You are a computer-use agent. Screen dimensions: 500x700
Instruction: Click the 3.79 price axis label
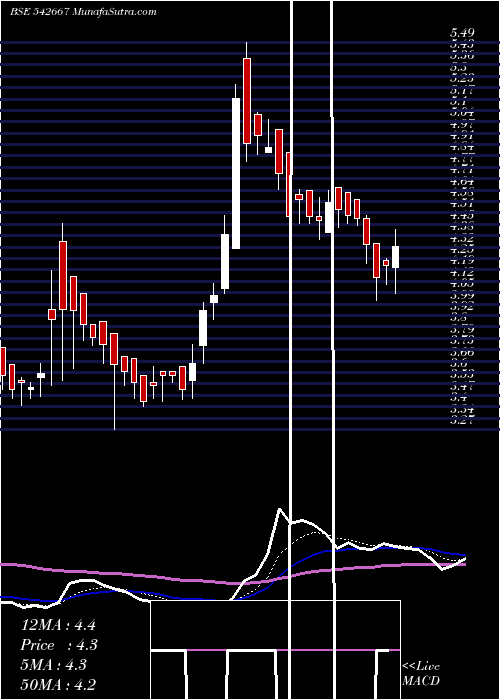462,330
